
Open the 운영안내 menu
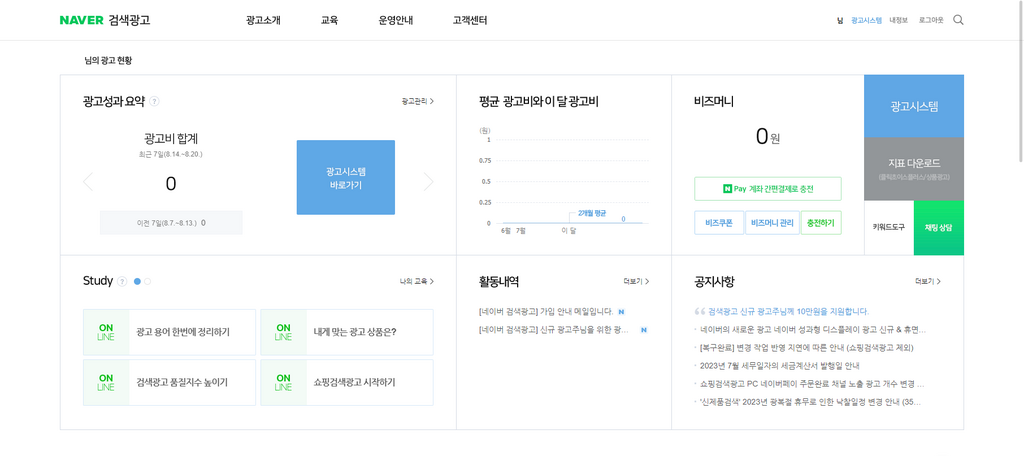pos(396,20)
